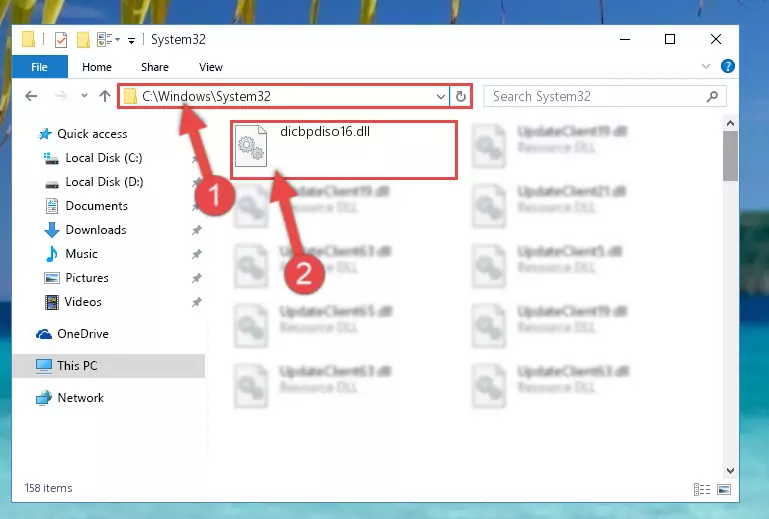Open Pictures folder in sidebar

pyautogui.click(x=87, y=278)
